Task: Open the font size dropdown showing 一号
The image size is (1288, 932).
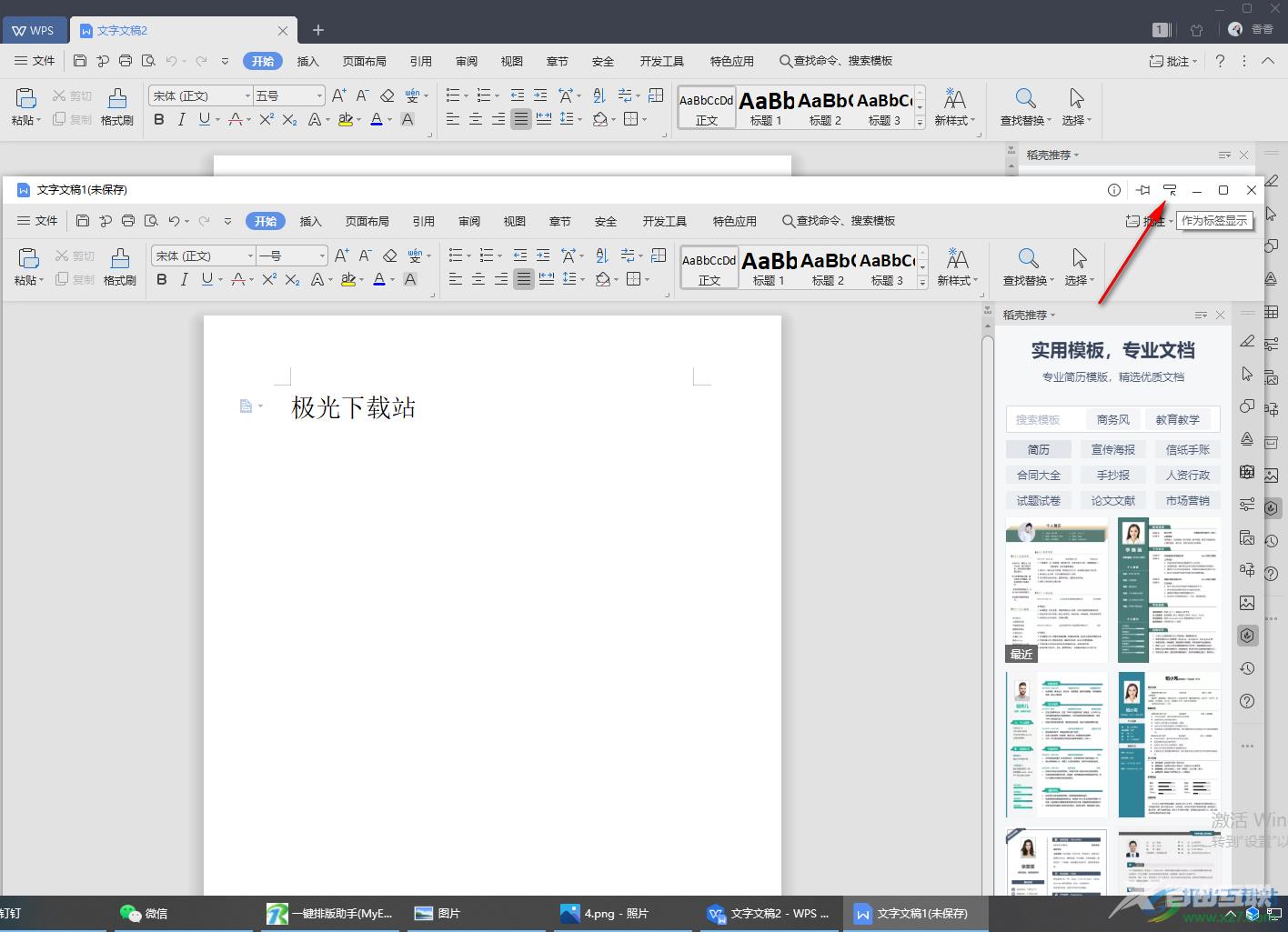Action: coord(322,256)
